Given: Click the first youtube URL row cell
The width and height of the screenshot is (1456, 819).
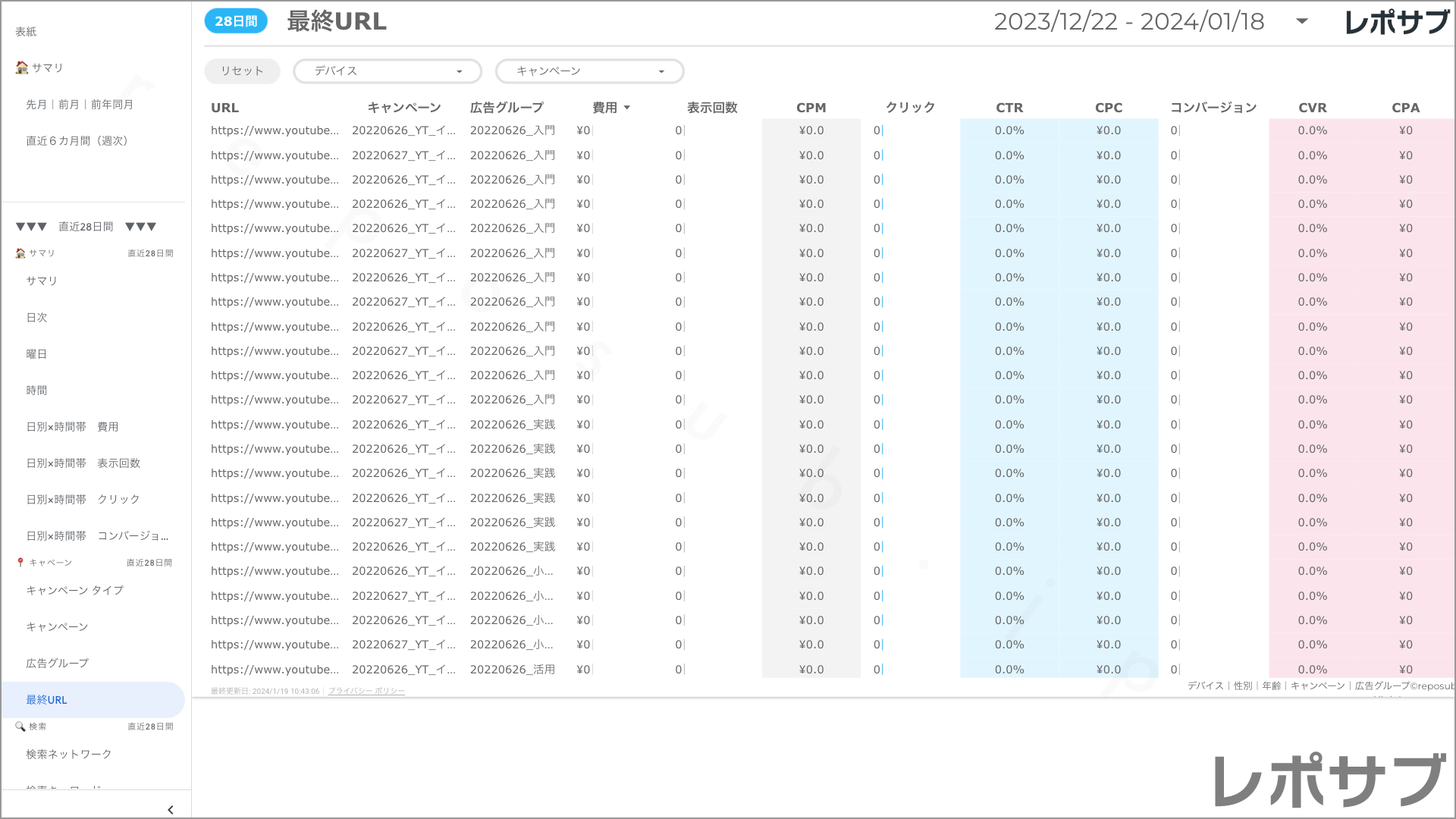Looking at the screenshot, I should 275,130.
